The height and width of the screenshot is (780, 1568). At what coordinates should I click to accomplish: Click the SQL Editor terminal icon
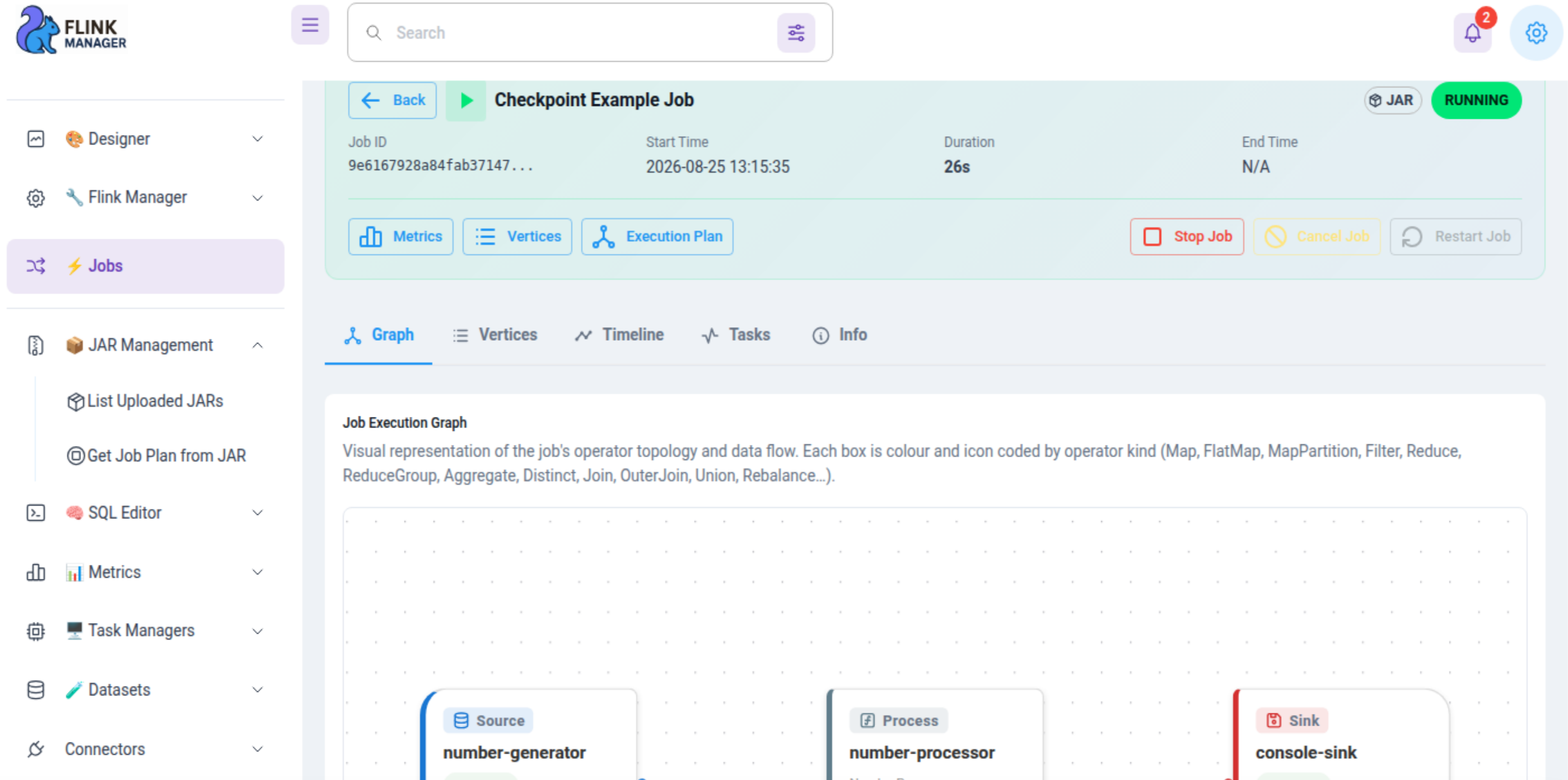pos(36,513)
